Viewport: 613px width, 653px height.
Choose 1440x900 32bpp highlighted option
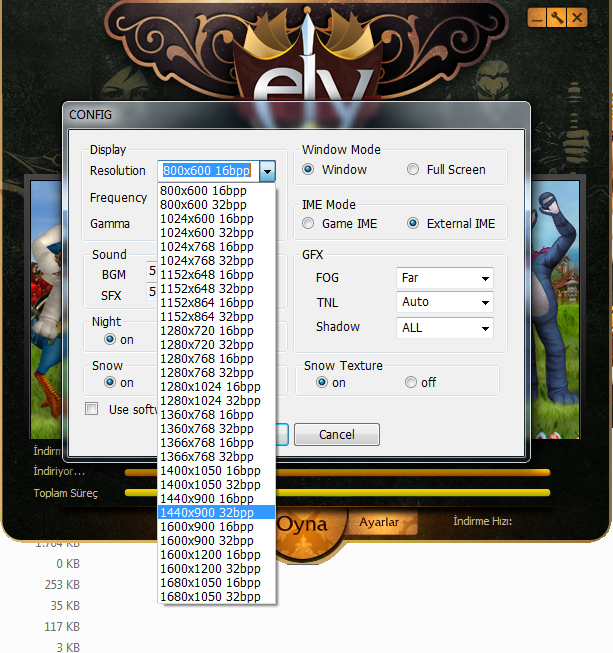click(217, 513)
